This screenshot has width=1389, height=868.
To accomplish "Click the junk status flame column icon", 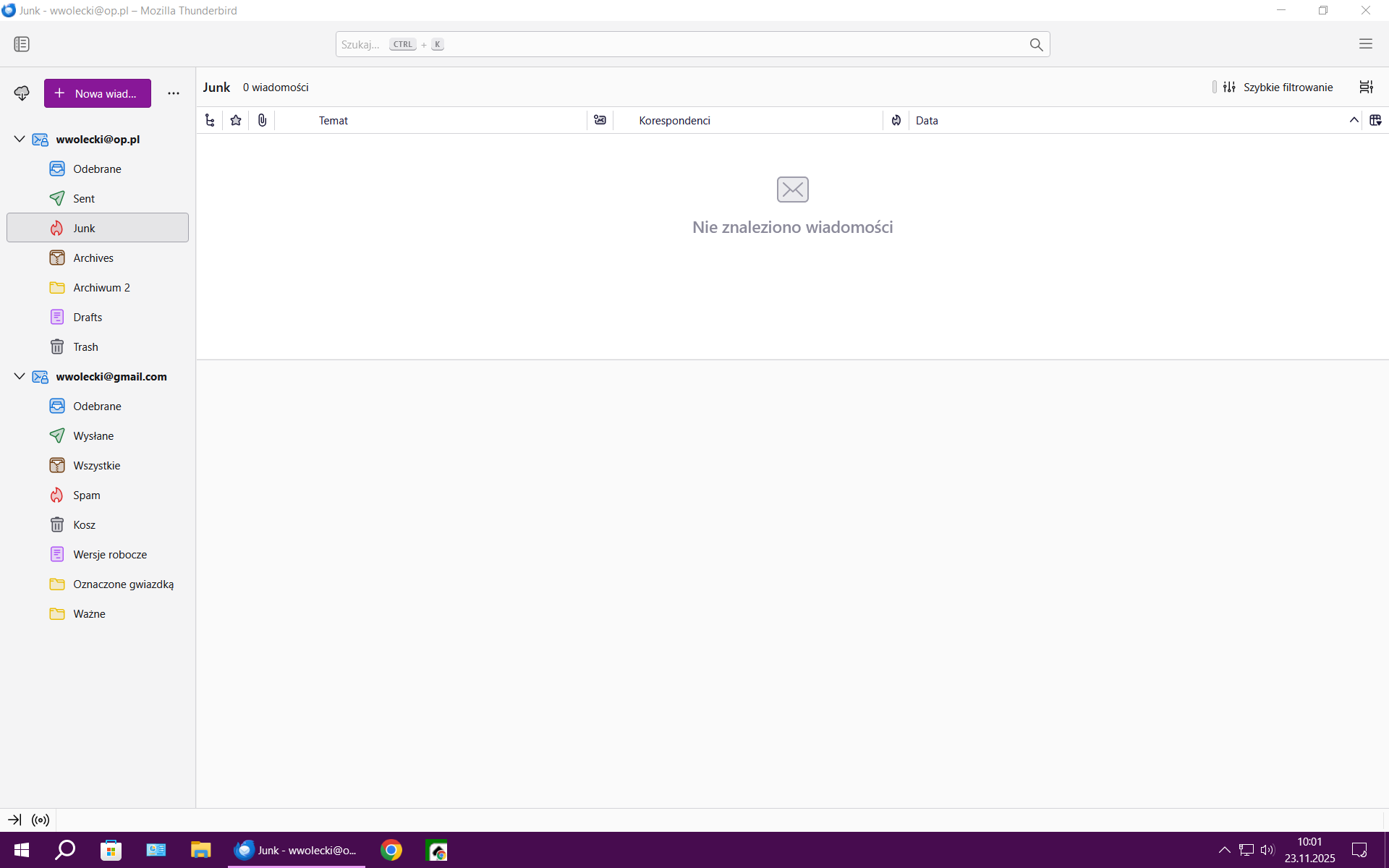I will [x=896, y=120].
